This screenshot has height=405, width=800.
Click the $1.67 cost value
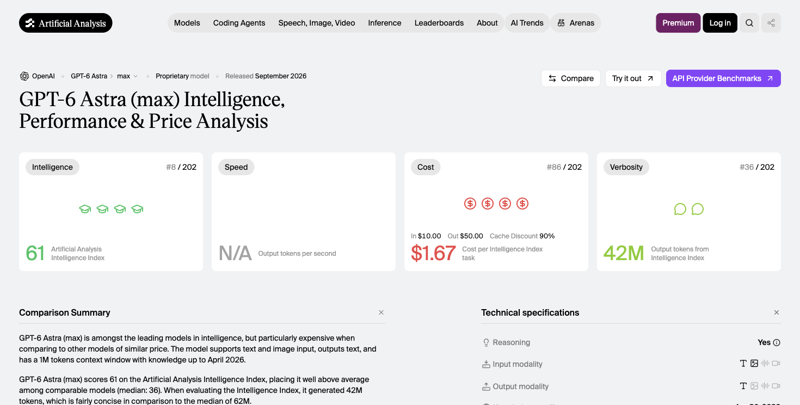tap(433, 253)
